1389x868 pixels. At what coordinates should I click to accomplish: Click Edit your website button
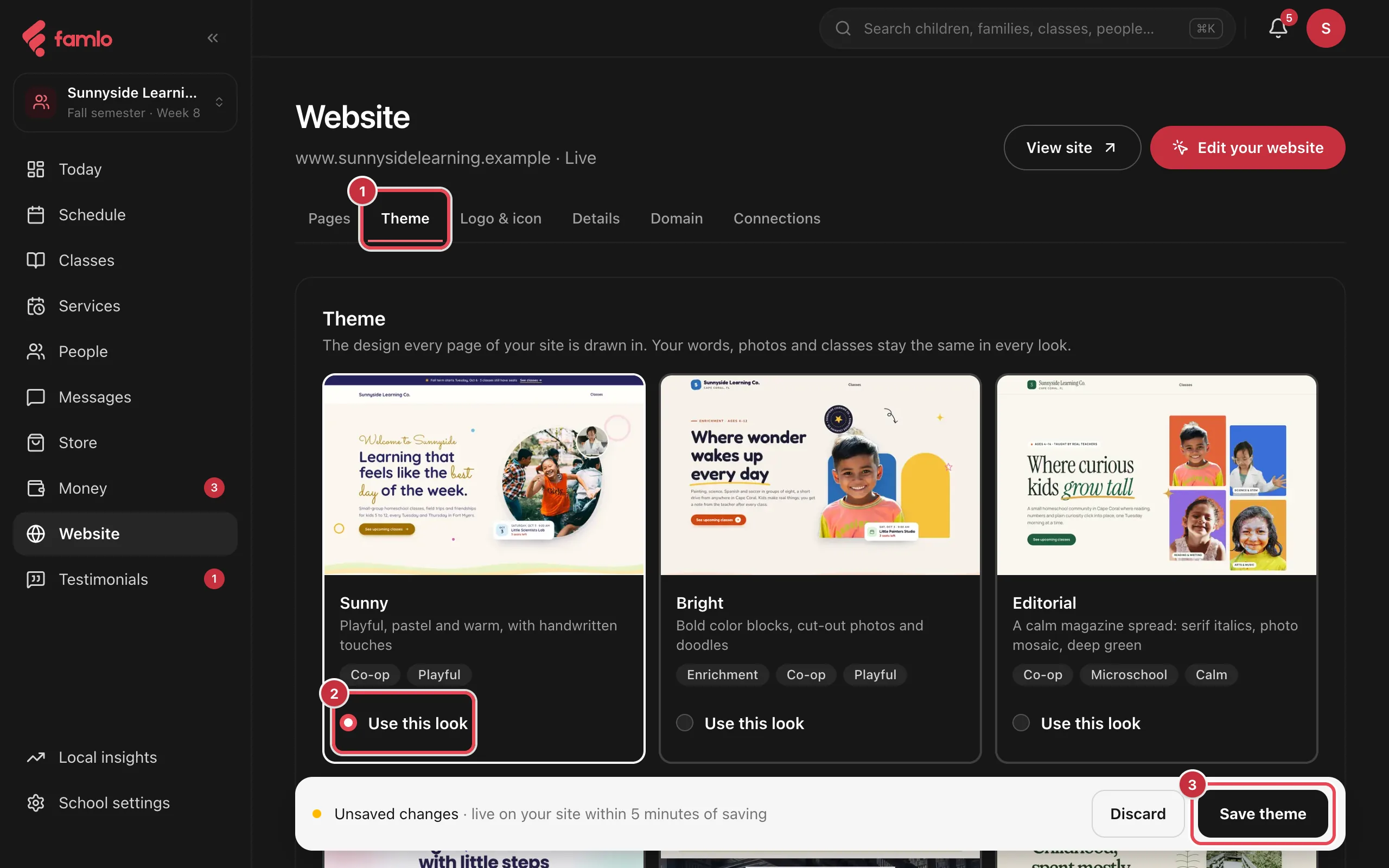click(x=1247, y=148)
